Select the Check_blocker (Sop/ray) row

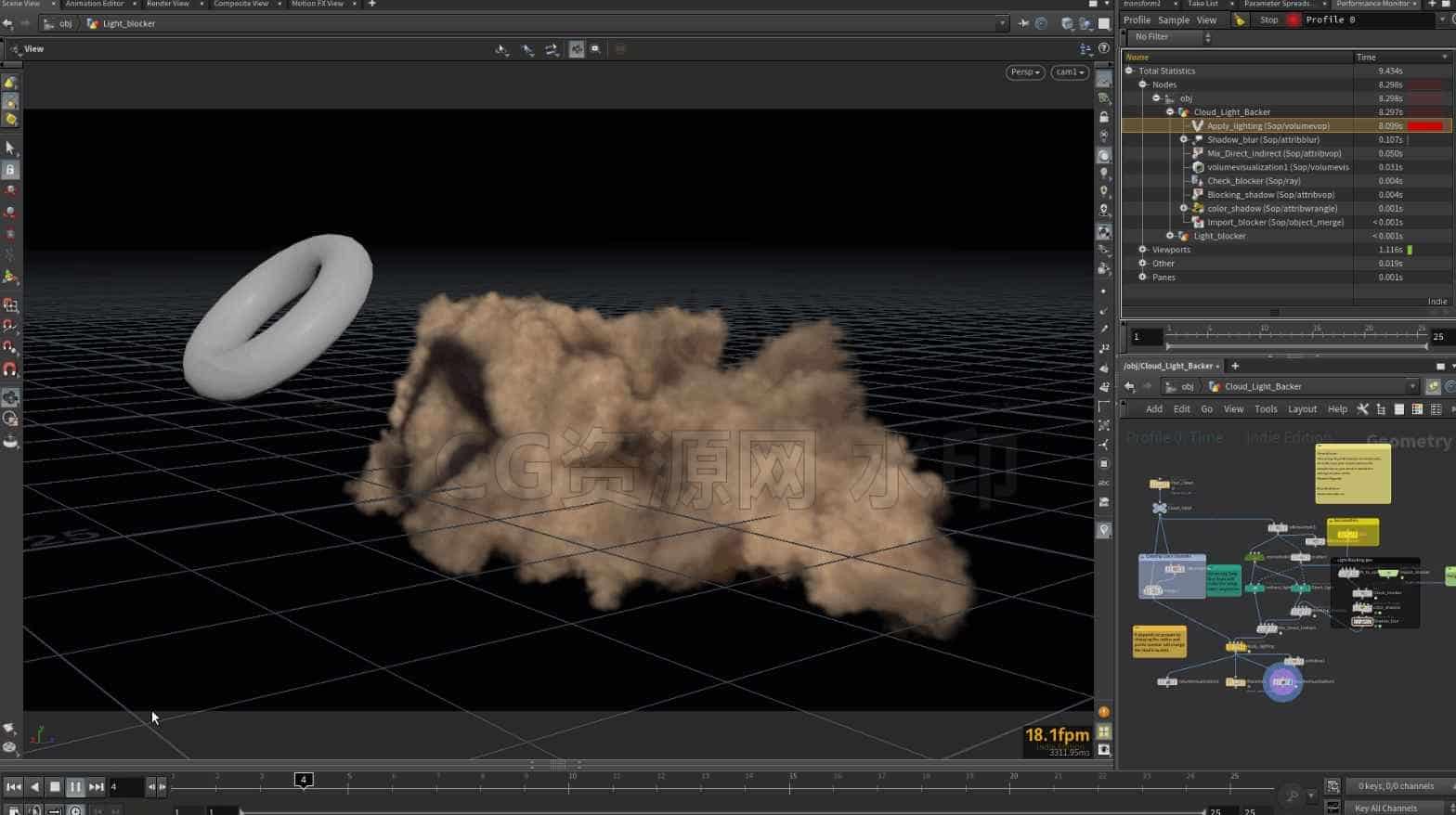point(1286,181)
